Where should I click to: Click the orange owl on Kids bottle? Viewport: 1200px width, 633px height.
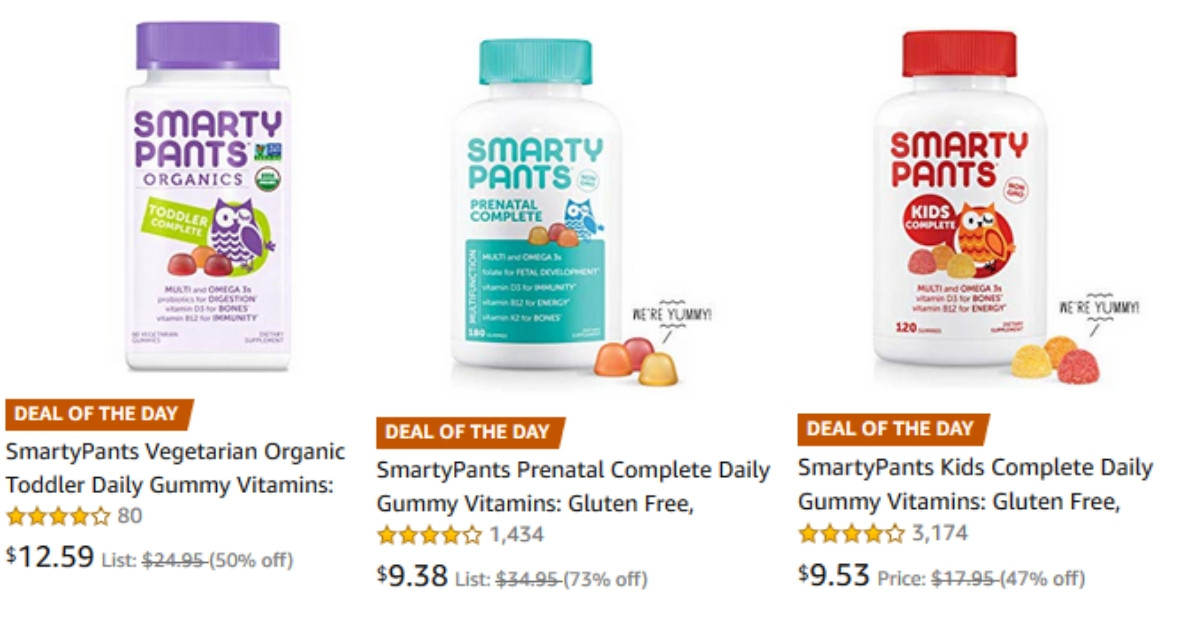(987, 233)
